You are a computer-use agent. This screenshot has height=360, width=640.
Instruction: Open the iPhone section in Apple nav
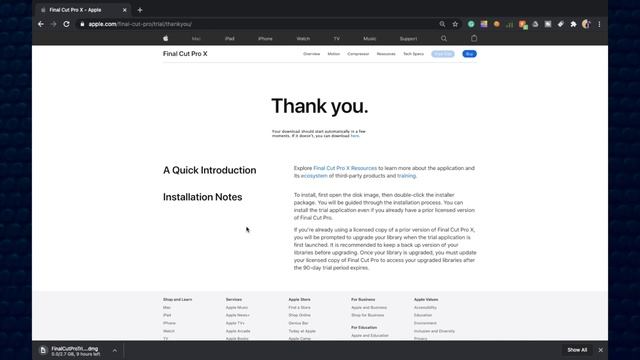[265, 39]
